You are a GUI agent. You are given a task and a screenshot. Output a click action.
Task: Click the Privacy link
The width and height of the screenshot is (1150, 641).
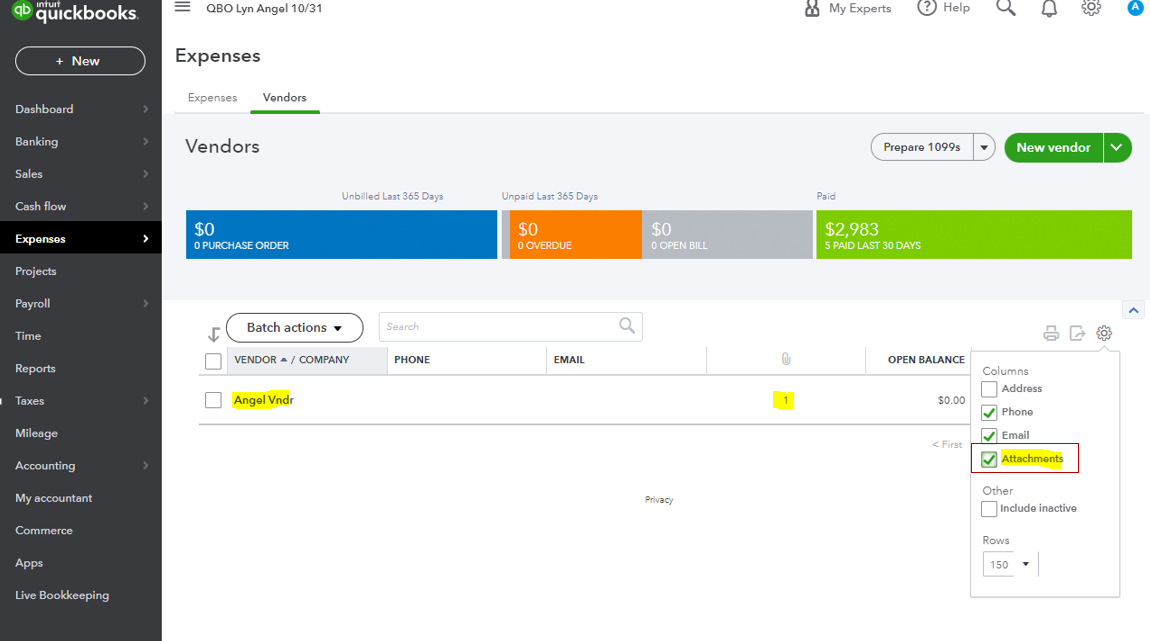[x=659, y=499]
